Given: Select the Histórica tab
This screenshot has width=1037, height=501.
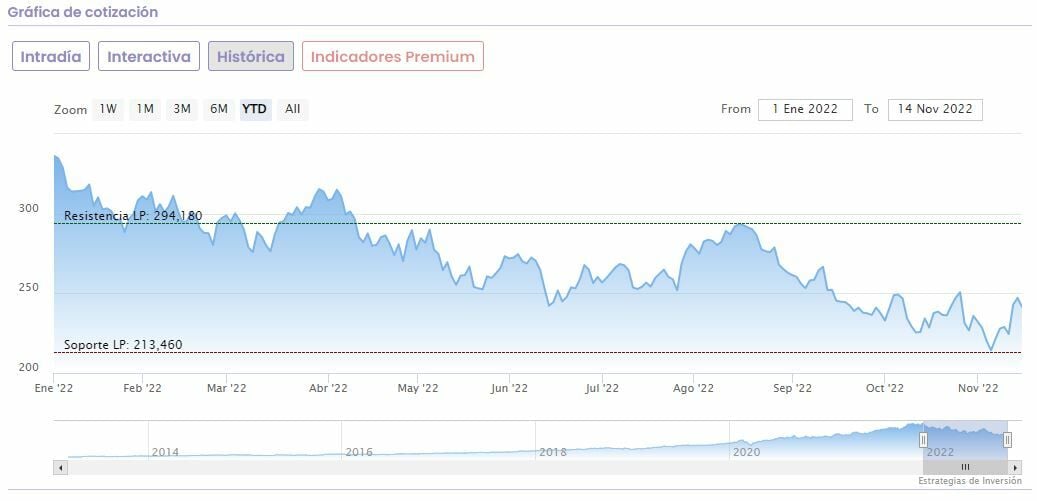Looking at the screenshot, I should [251, 56].
